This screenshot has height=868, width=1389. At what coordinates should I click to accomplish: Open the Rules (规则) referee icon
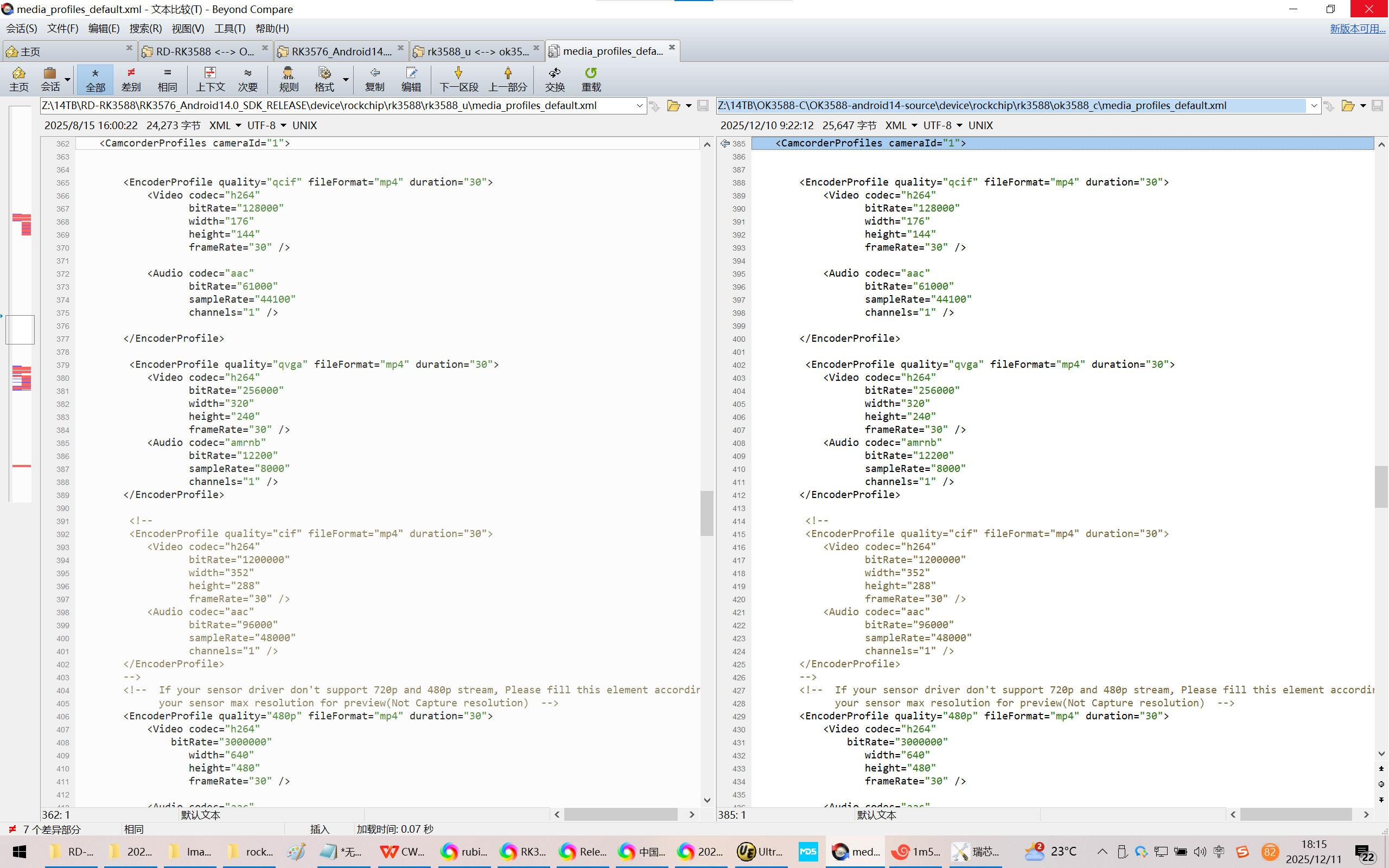[x=288, y=73]
